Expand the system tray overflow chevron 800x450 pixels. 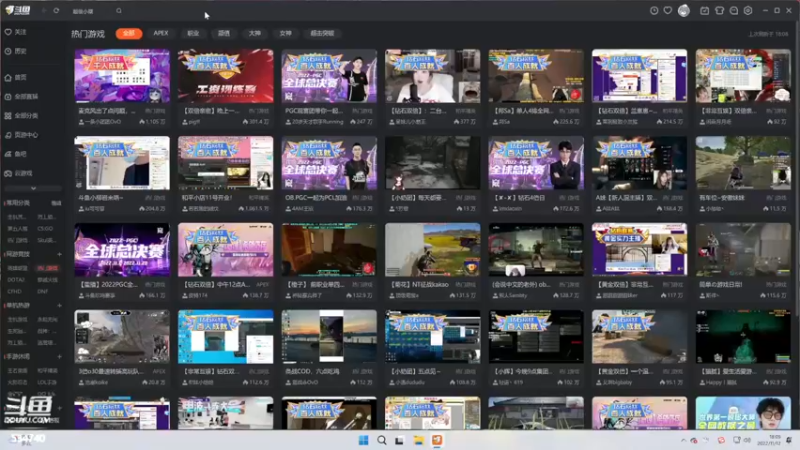(683, 440)
